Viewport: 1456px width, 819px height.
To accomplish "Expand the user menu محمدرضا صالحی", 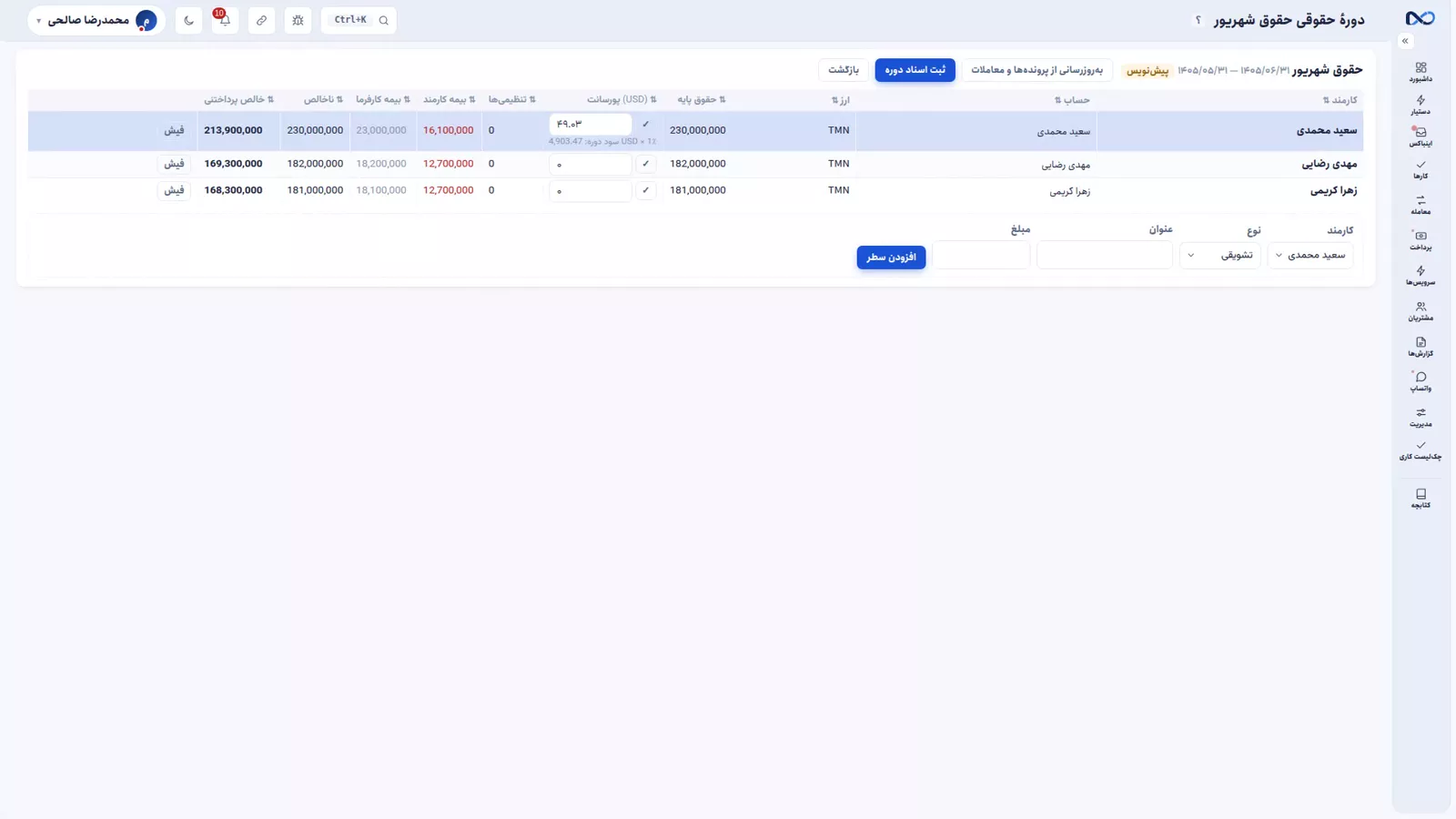I will tap(96, 20).
